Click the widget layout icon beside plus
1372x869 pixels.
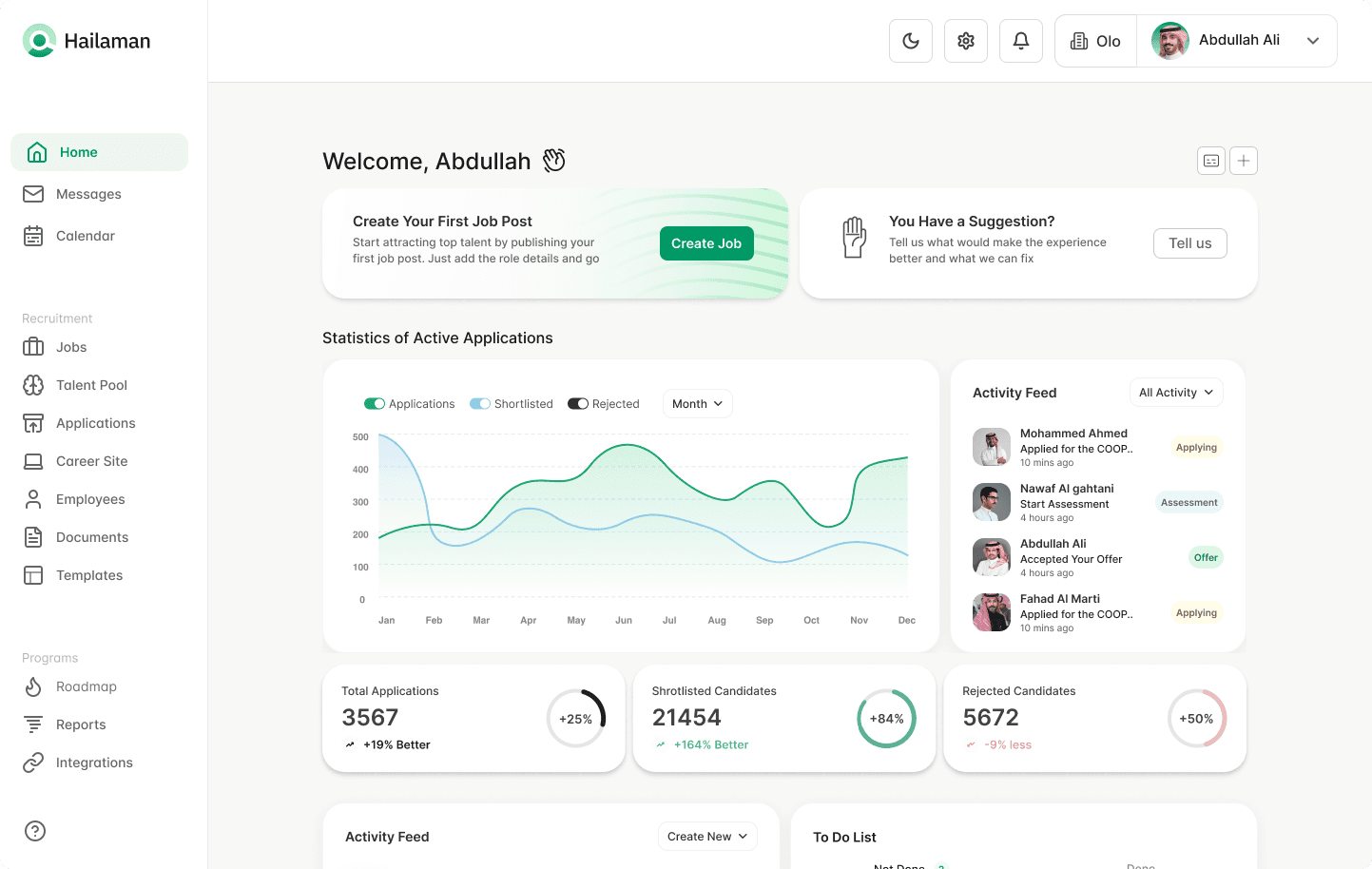[x=1211, y=161]
